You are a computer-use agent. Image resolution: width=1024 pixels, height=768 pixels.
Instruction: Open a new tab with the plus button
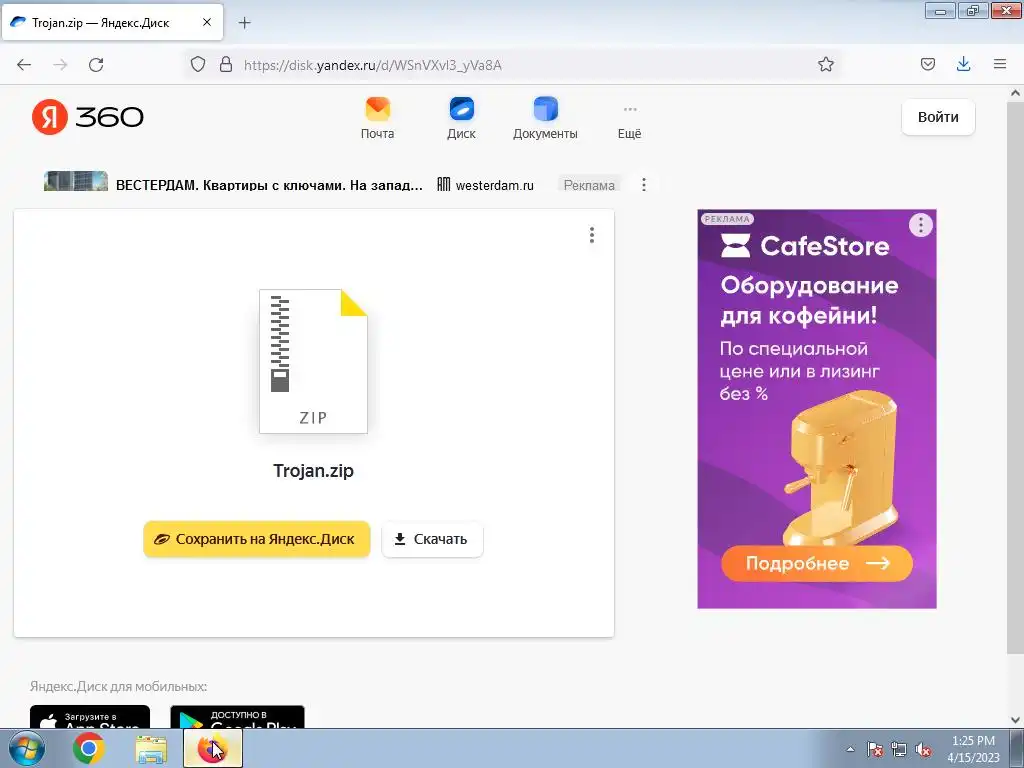pyautogui.click(x=244, y=23)
